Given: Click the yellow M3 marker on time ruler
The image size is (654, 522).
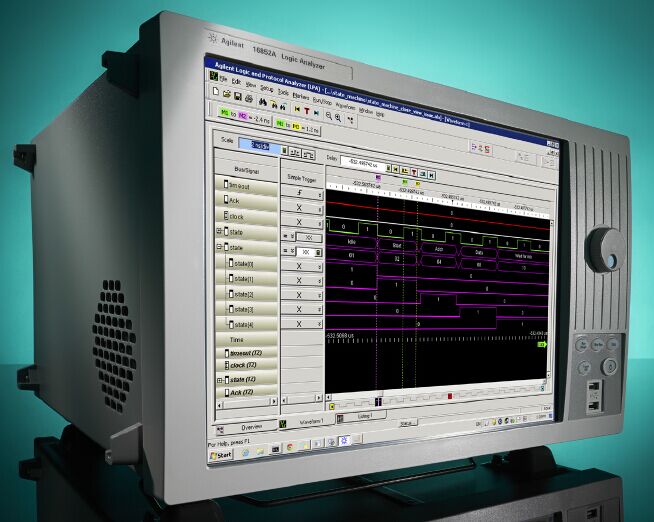Looking at the screenshot, I should point(418,183).
